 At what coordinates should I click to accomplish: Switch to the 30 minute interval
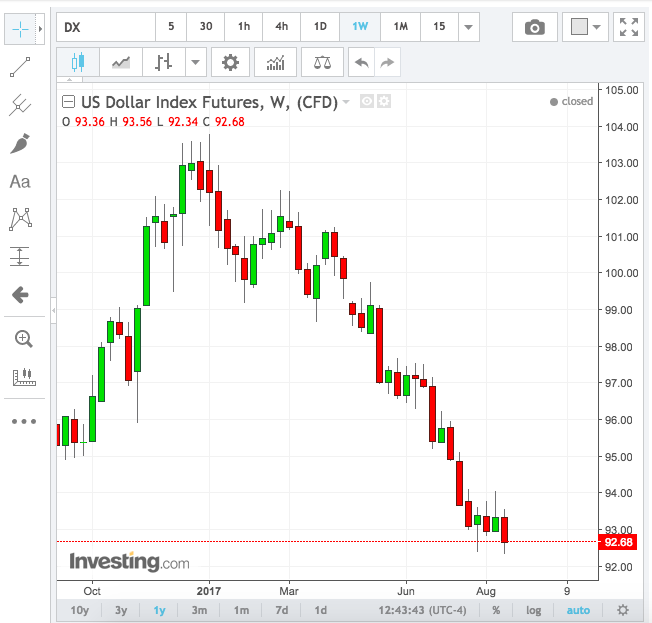206,27
